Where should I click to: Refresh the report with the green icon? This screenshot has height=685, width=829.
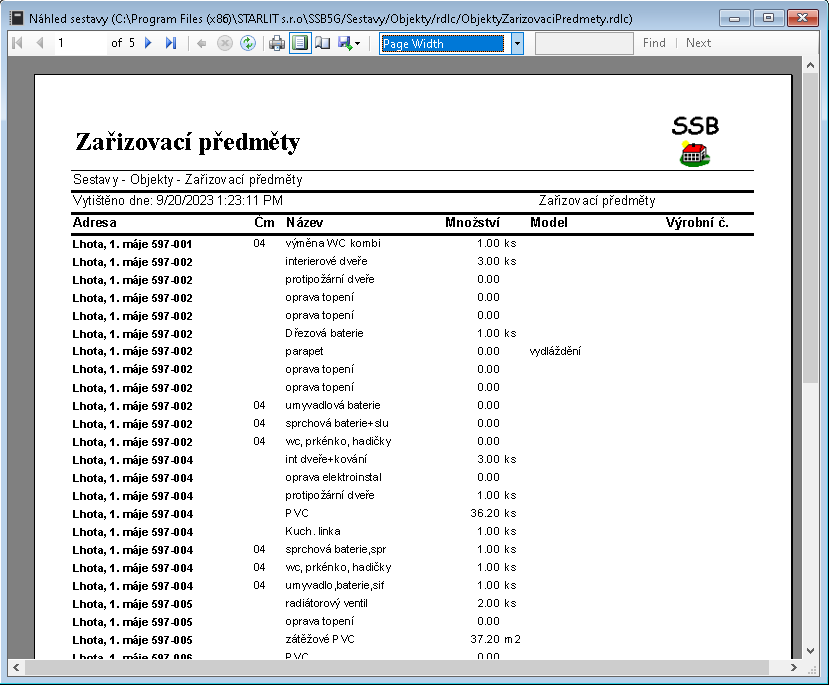(x=248, y=43)
